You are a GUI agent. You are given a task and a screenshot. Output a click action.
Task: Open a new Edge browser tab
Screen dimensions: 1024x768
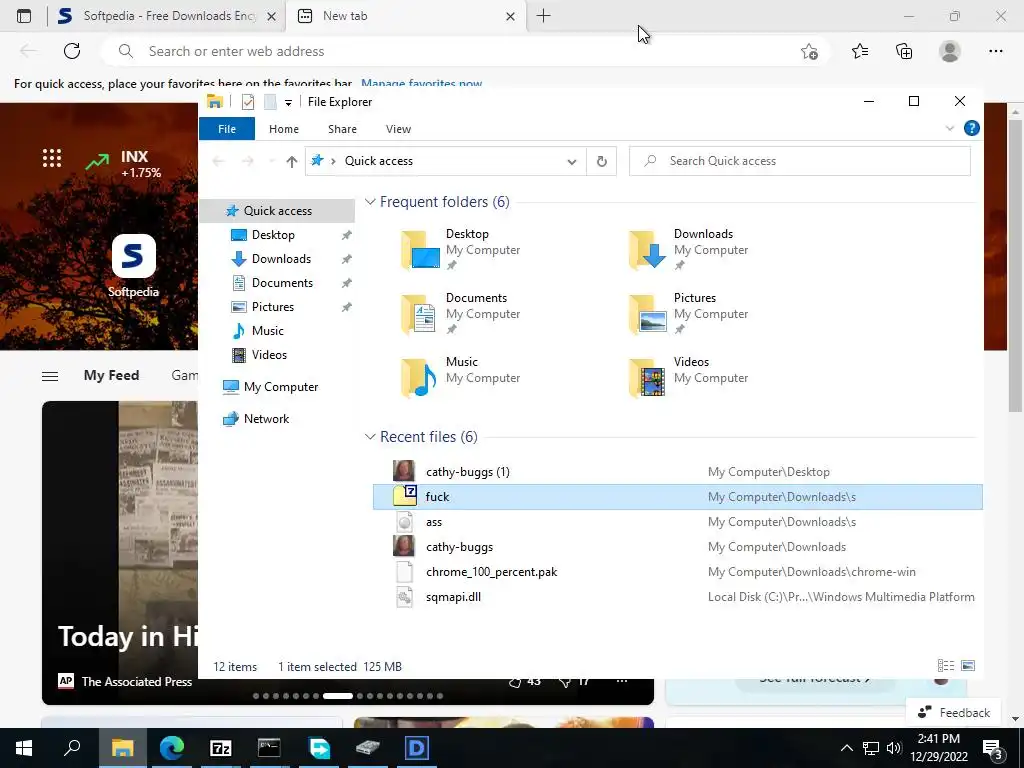543,16
